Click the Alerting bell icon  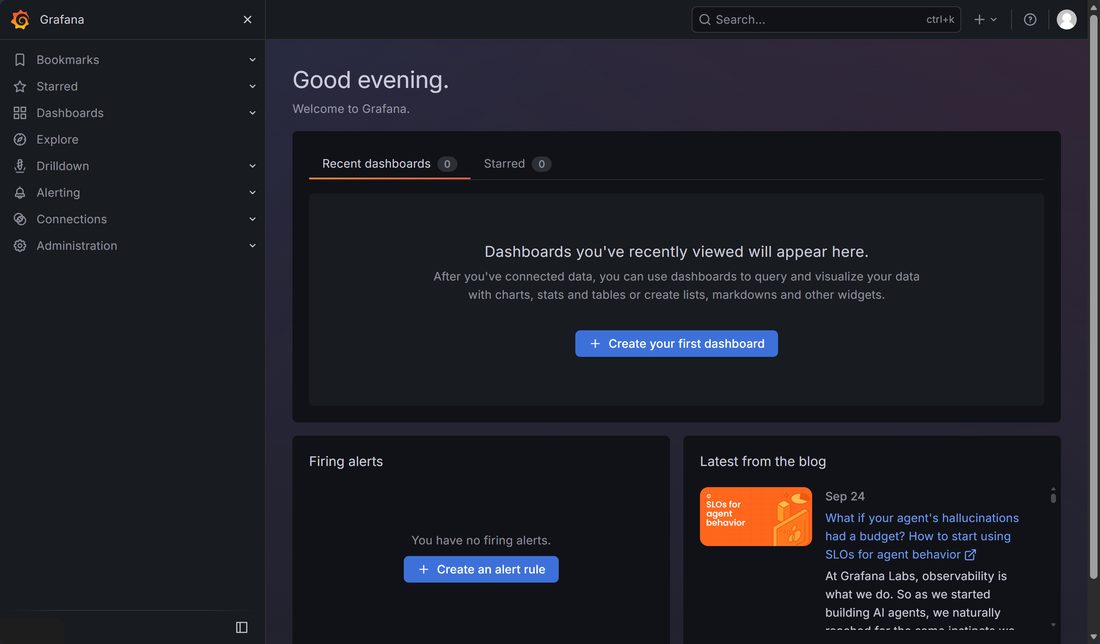pyautogui.click(x=20, y=193)
